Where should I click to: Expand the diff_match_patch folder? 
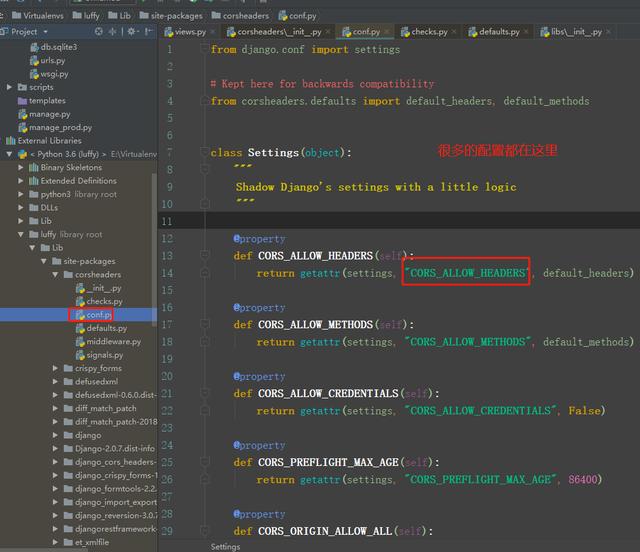(55, 408)
